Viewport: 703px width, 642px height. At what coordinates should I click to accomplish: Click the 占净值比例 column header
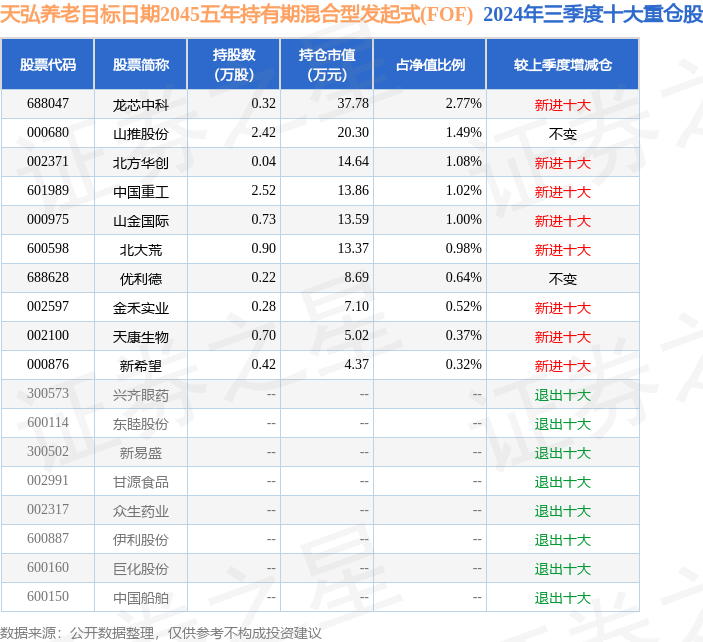point(430,65)
